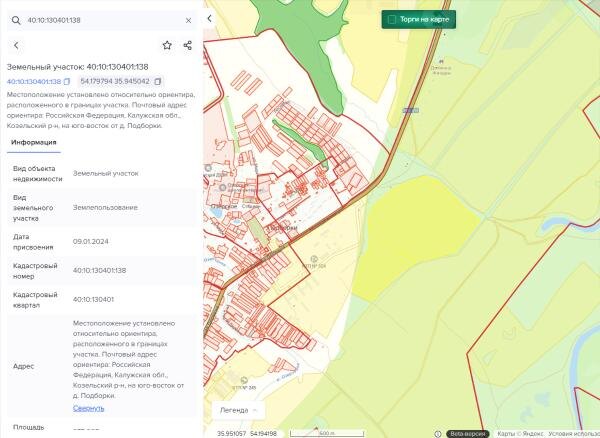Open the blue 40:10:130401:138 link
600x438 pixels.
[x=34, y=81]
